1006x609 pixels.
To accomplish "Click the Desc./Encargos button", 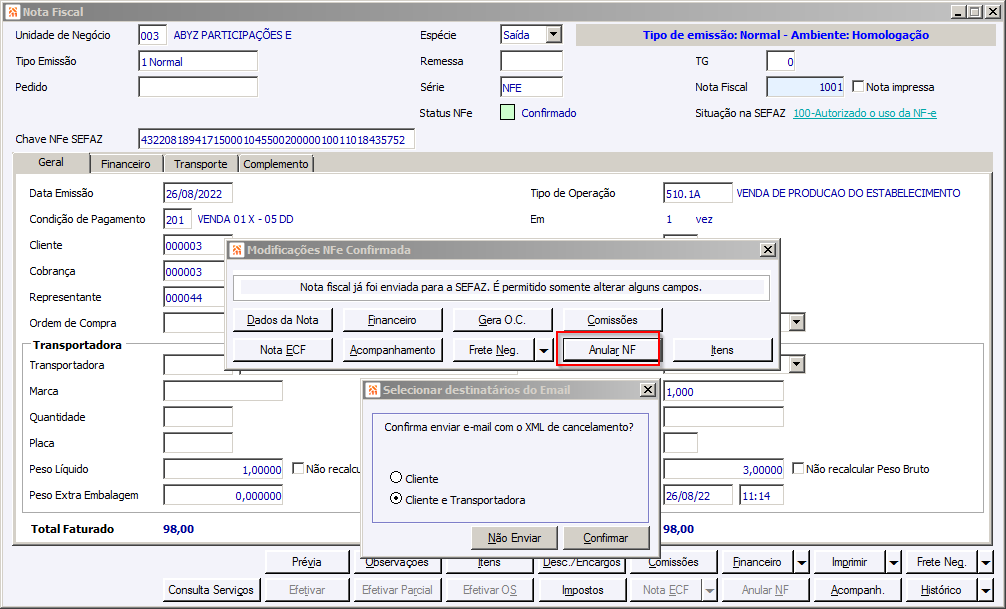I will pos(581,562).
